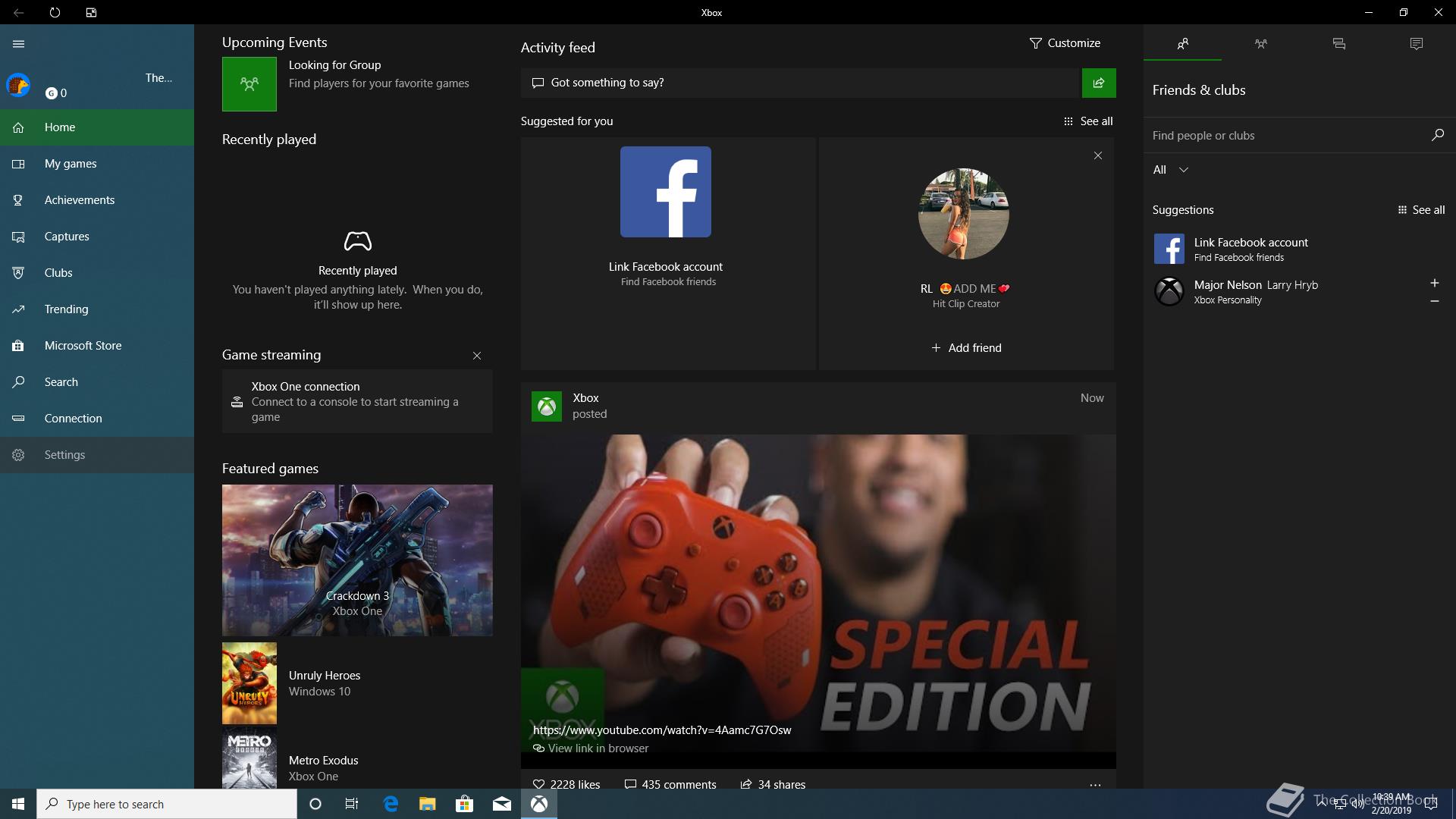Open Microsoft Store taskbar icon
Image resolution: width=1456 pixels, height=819 pixels.
point(465,804)
